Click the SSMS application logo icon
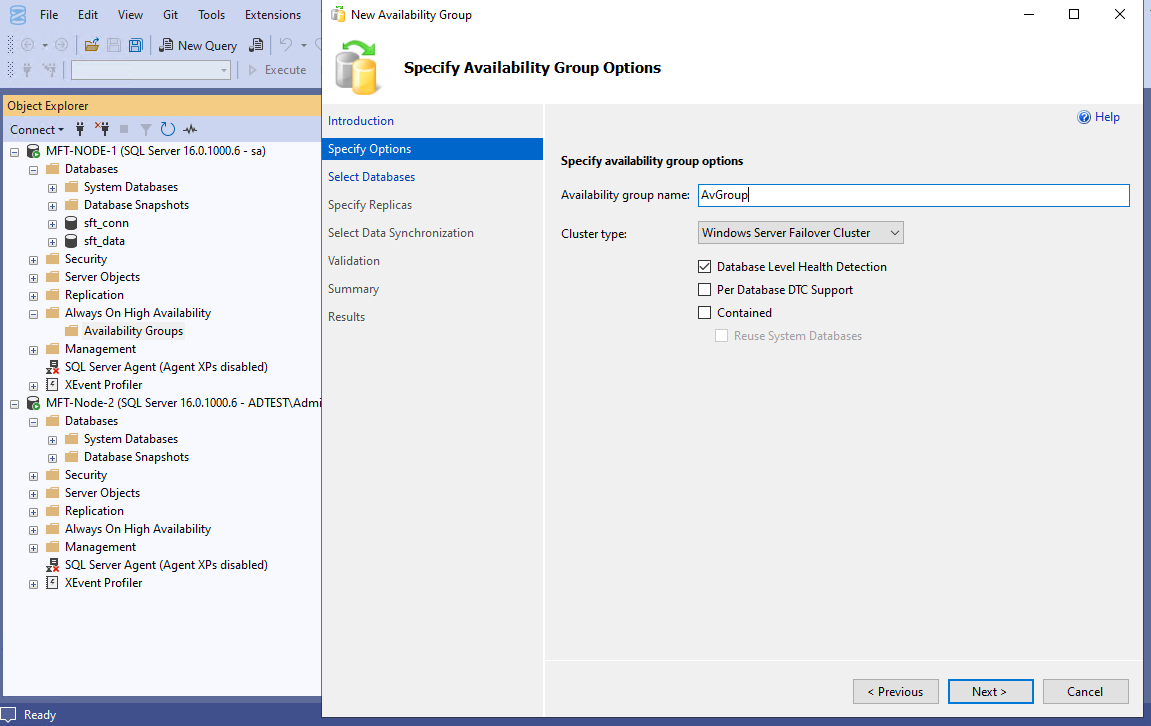The height and width of the screenshot is (726, 1151). (x=18, y=15)
